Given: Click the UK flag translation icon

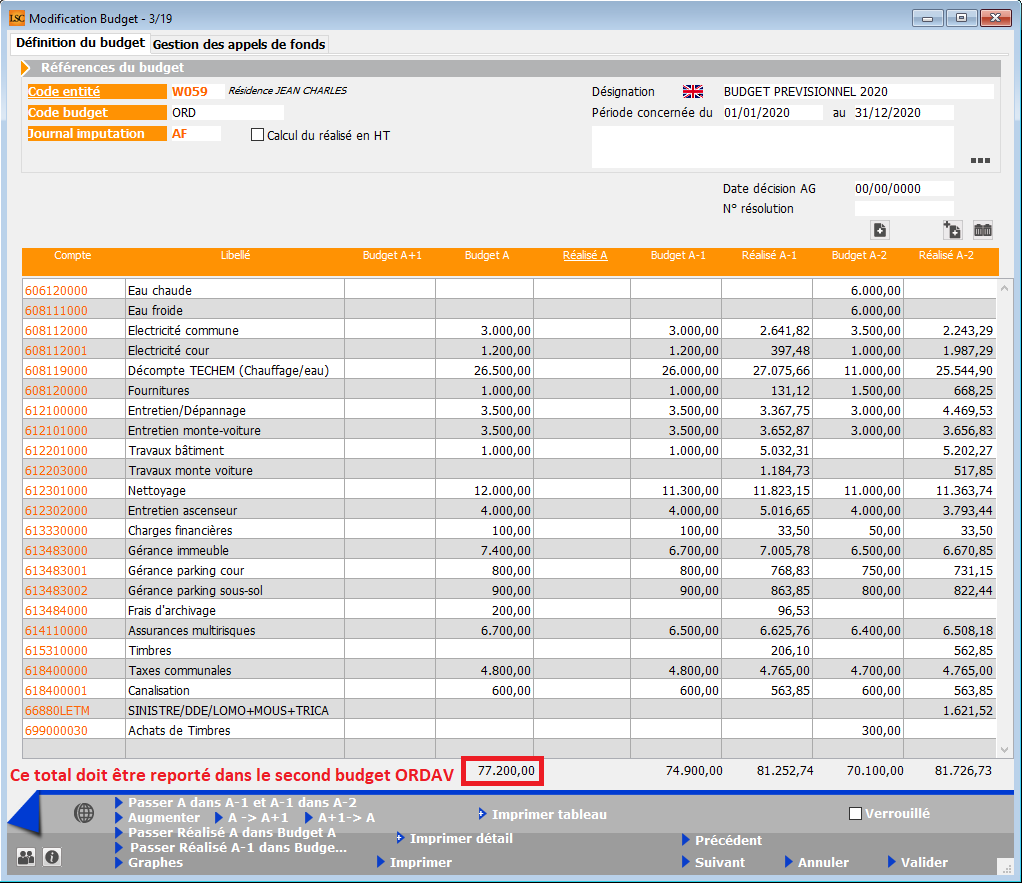Looking at the screenshot, I should click(693, 92).
